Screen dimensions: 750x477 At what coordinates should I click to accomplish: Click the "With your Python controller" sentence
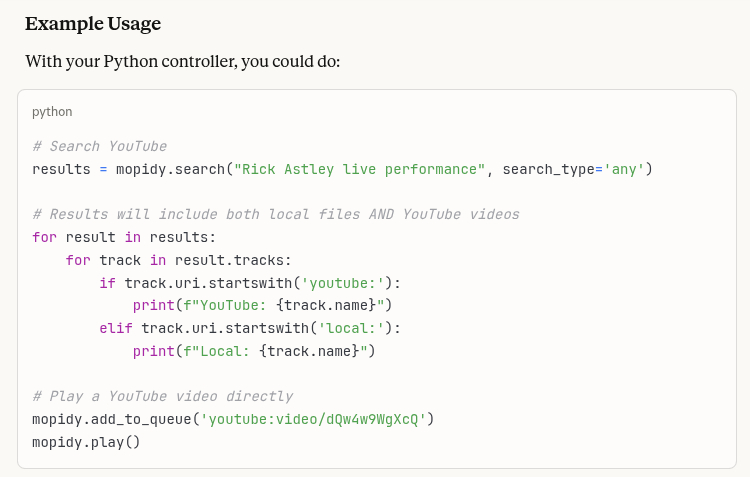click(x=183, y=62)
